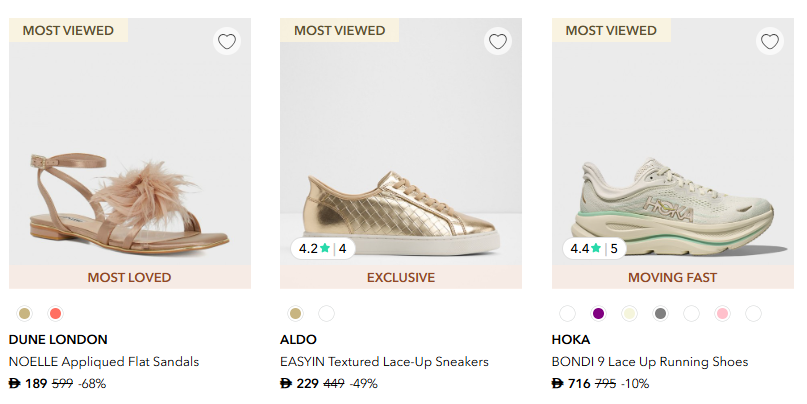The image size is (807, 404).
Task: Open BONDI 9 Lace Up Running Shoes
Action: pos(650,361)
